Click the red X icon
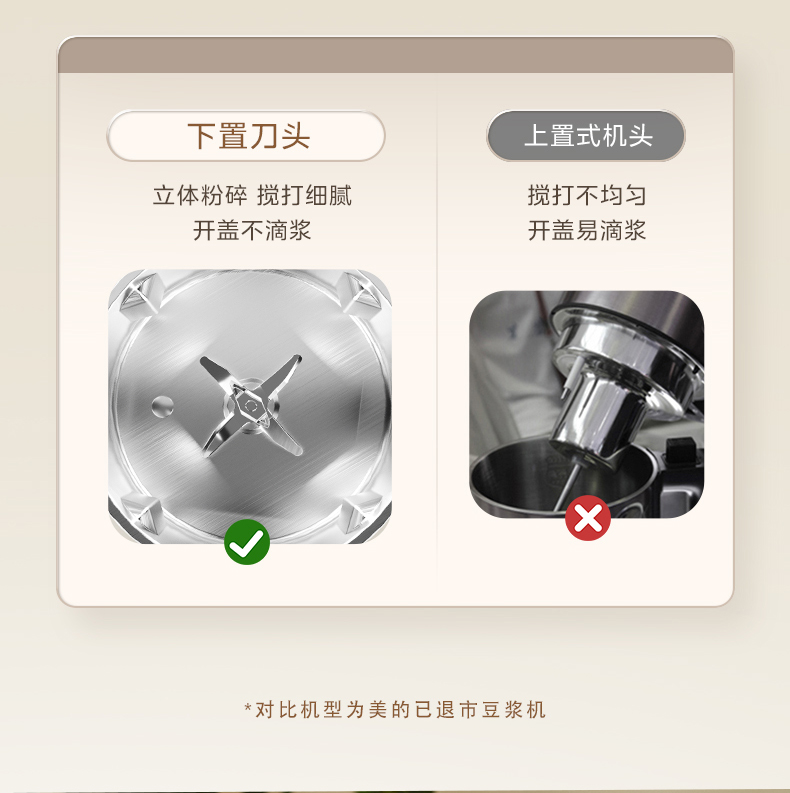 [588, 518]
